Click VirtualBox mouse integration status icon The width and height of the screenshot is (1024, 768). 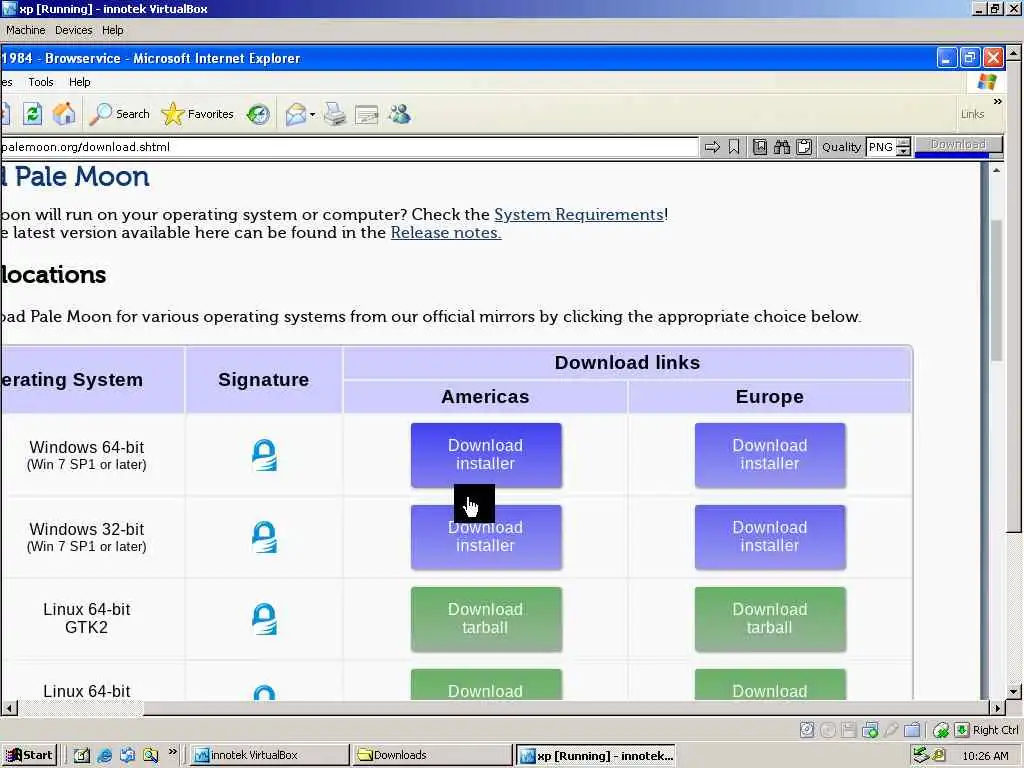tap(941, 730)
